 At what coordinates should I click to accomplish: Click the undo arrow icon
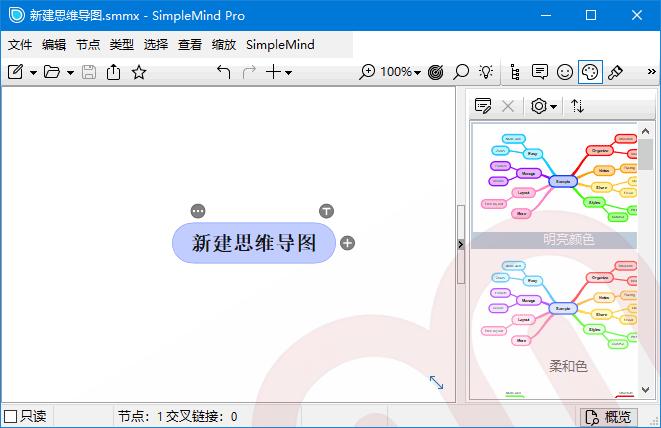pos(223,72)
